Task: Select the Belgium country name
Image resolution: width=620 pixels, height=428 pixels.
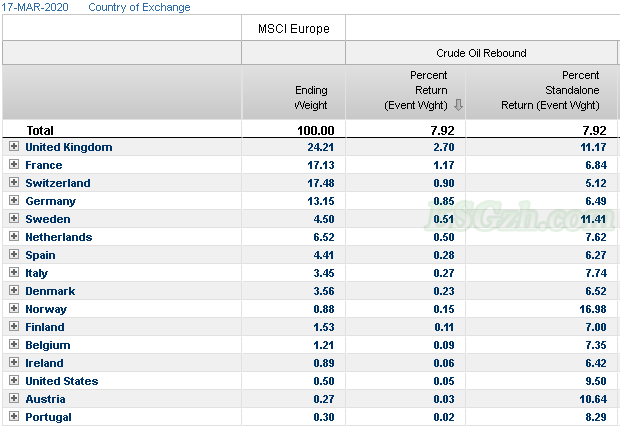Action: (48, 345)
